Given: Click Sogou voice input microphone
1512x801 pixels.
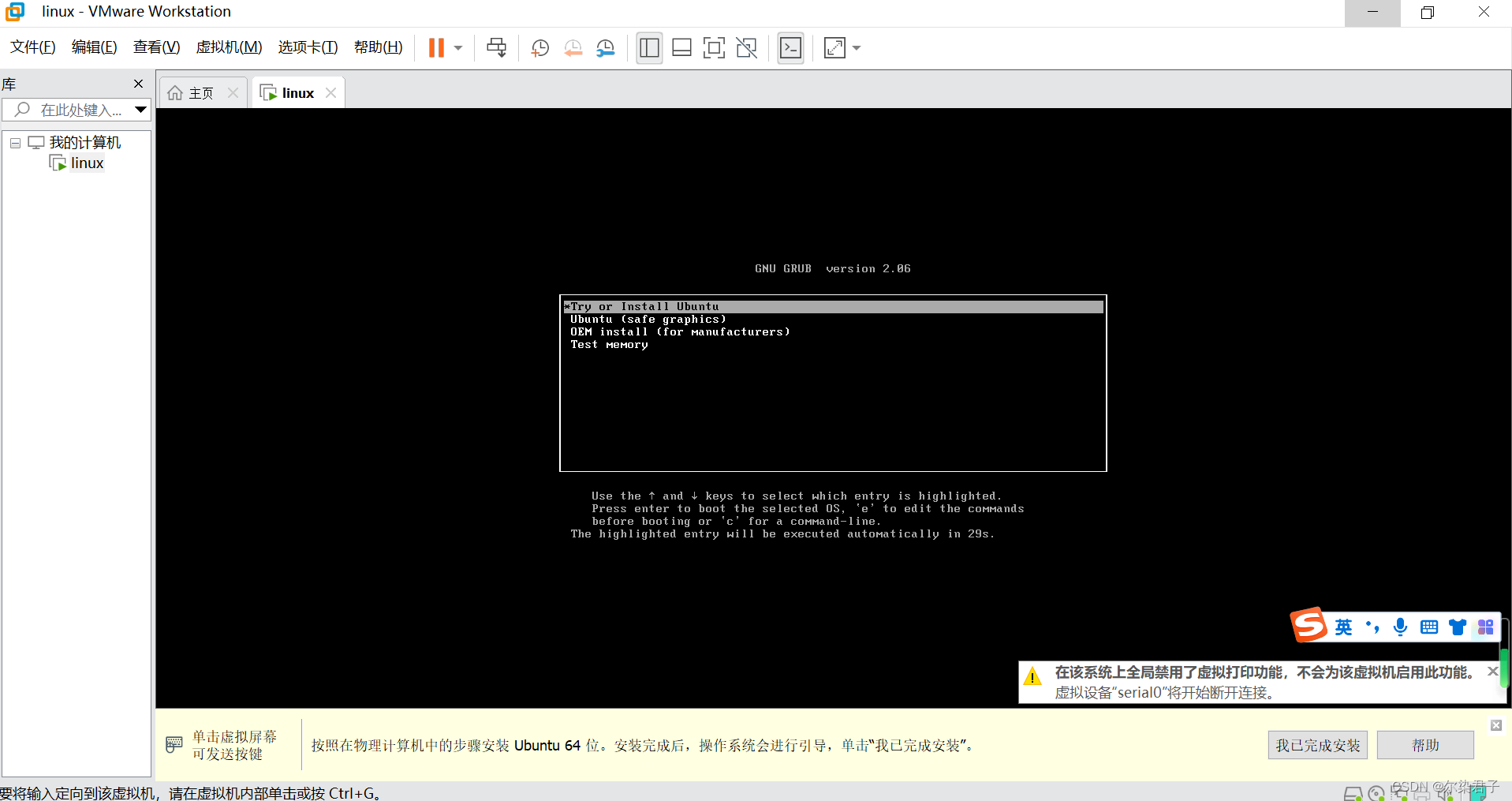Looking at the screenshot, I should 1401,627.
